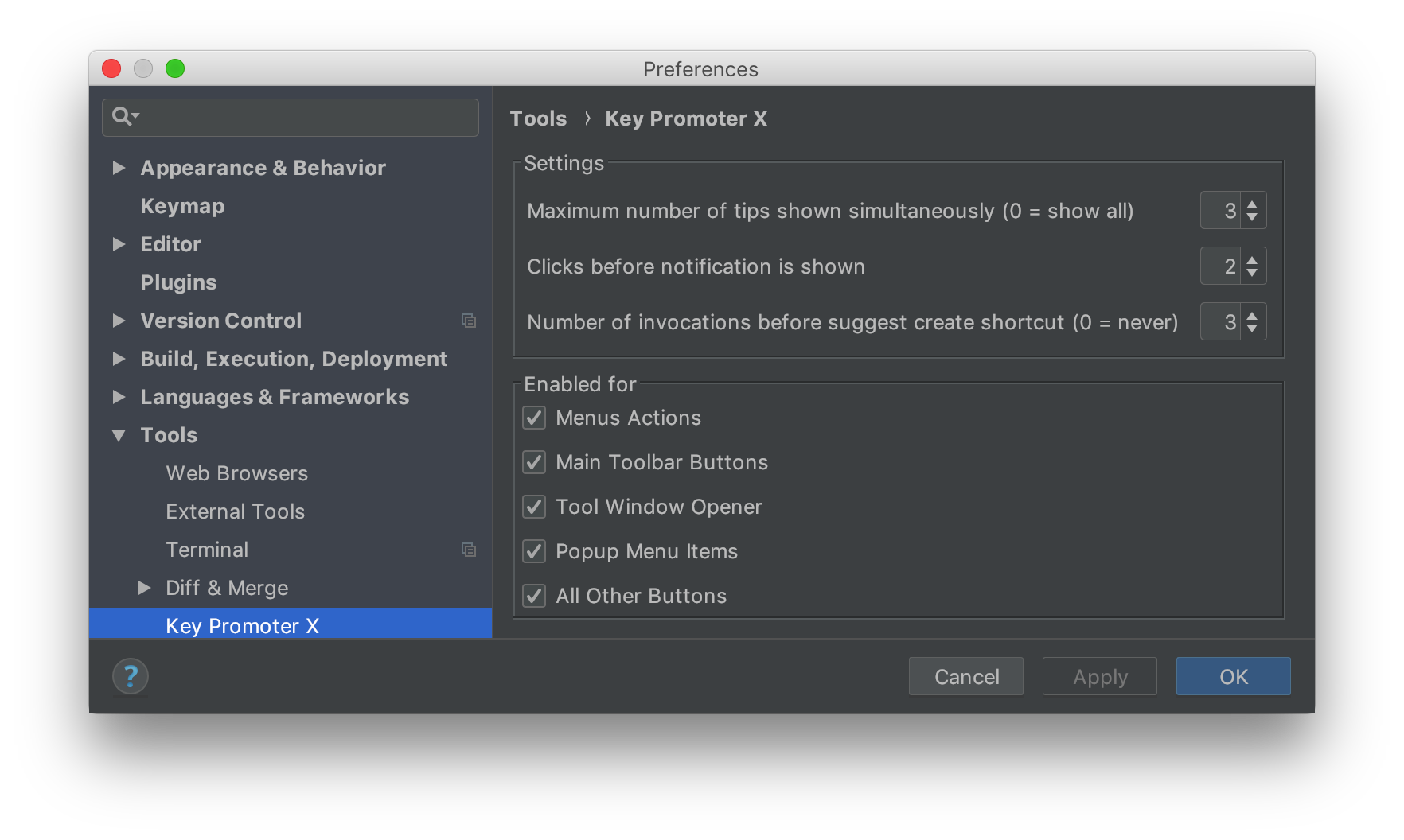Select Diff & Merge label

pos(227,588)
